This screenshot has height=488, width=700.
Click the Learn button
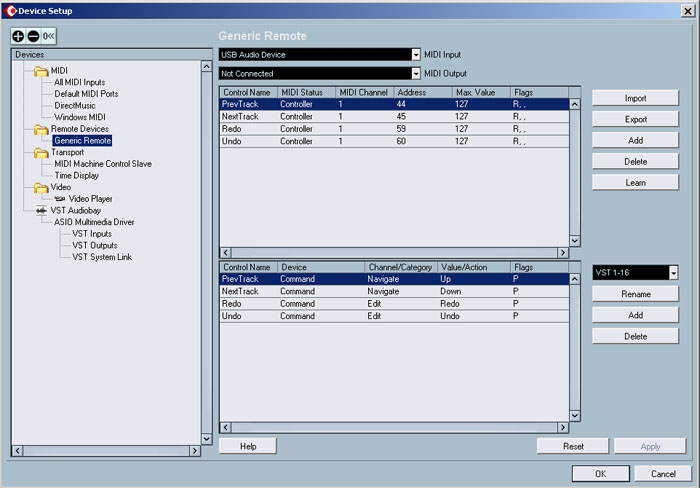[x=635, y=183]
